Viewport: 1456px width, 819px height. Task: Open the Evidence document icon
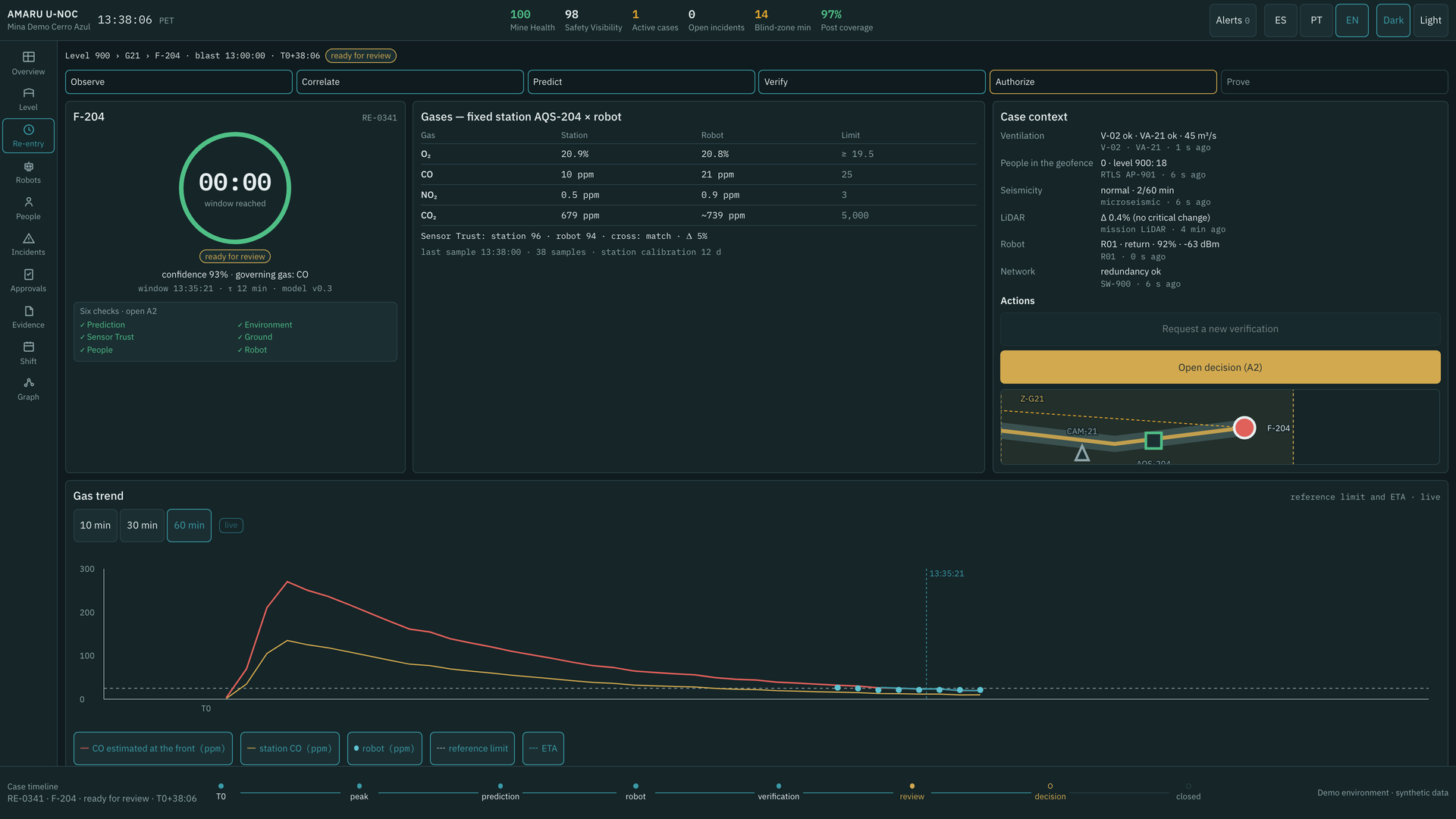[x=28, y=317]
